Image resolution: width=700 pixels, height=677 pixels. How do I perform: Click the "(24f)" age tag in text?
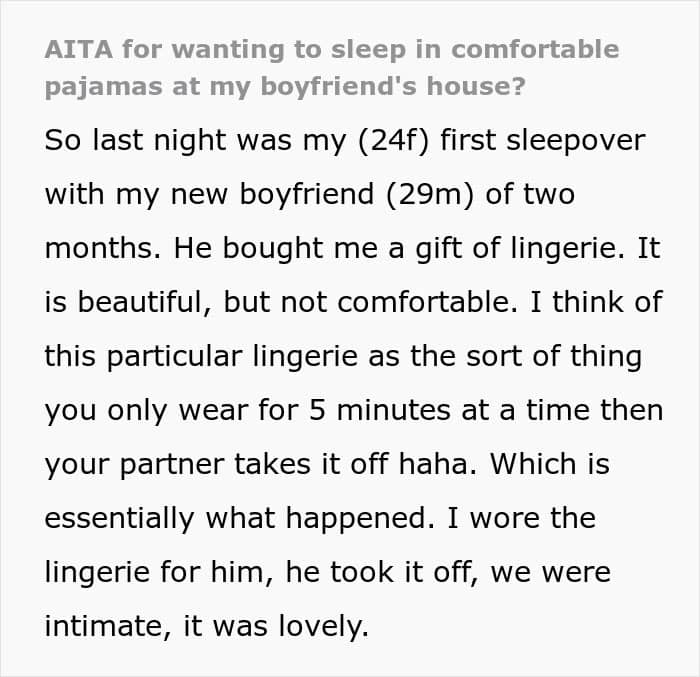[393, 141]
